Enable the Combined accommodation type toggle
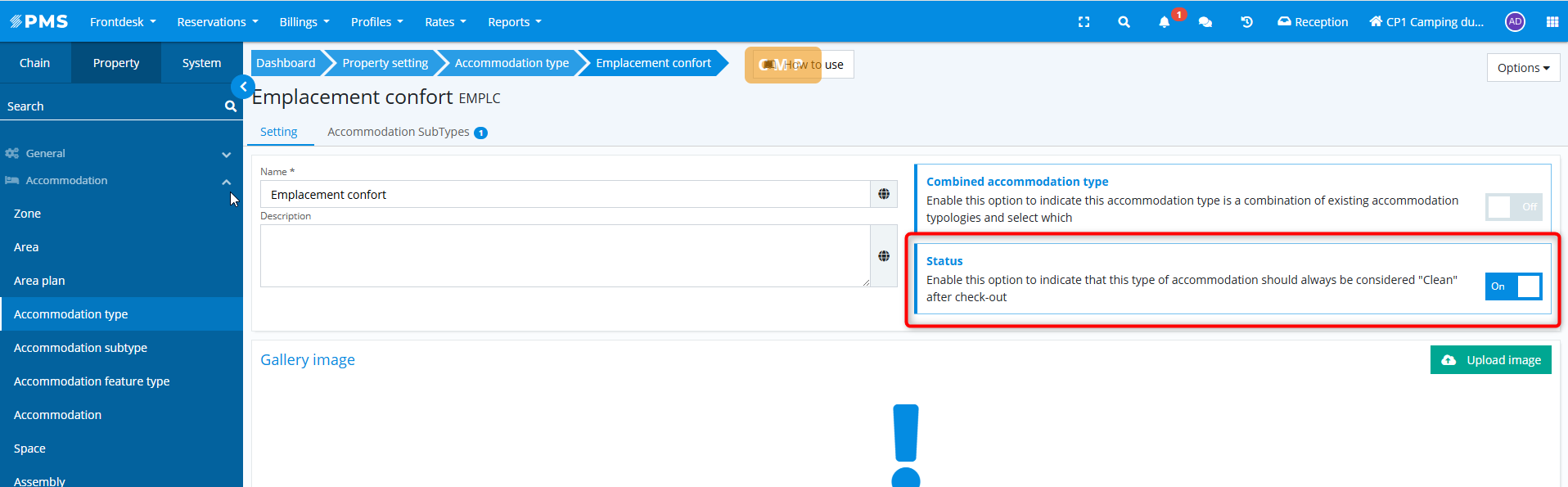 coord(1513,207)
